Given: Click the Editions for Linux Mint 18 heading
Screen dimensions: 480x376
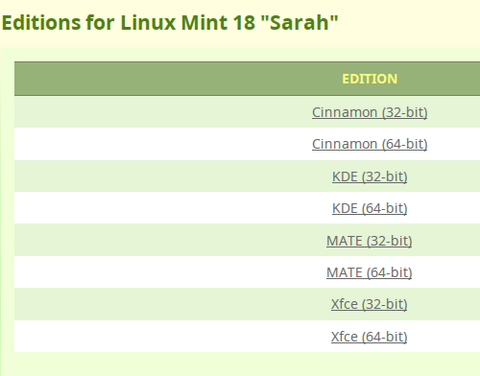Looking at the screenshot, I should click(170, 22).
